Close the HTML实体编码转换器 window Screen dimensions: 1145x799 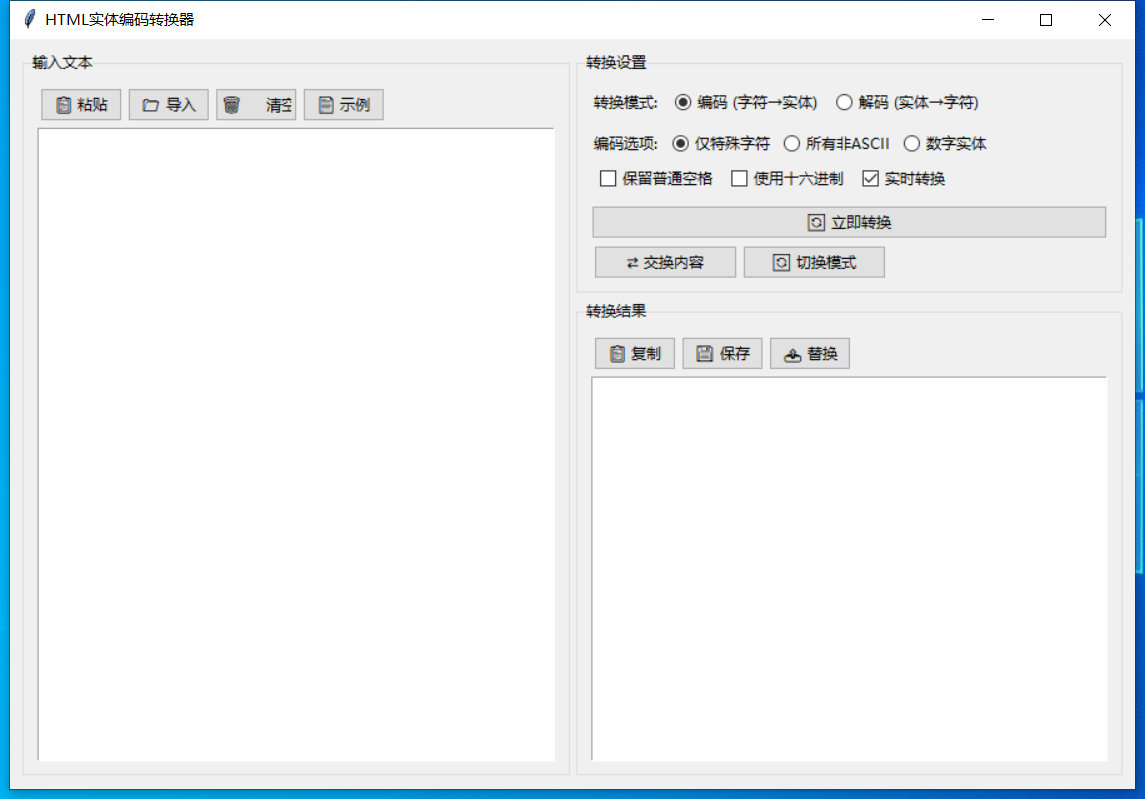(1105, 20)
